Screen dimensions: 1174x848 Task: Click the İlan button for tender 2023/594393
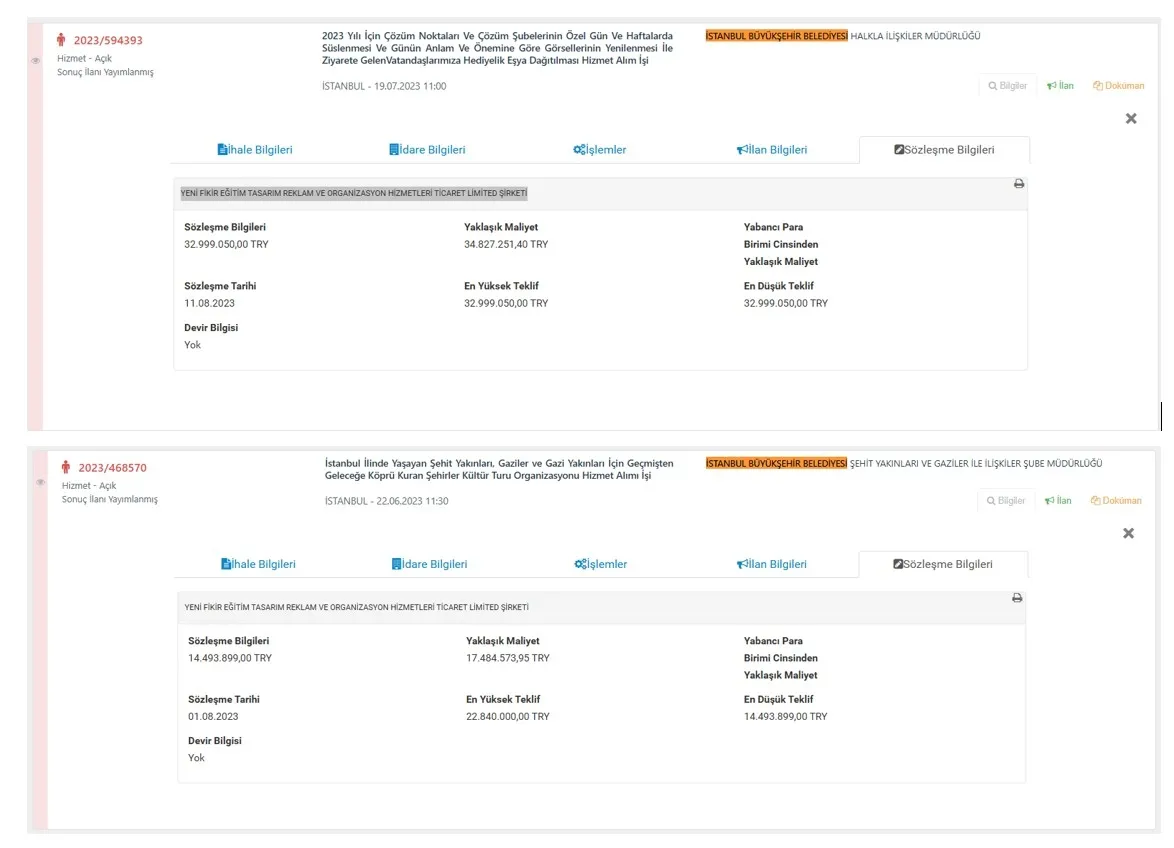click(1060, 86)
